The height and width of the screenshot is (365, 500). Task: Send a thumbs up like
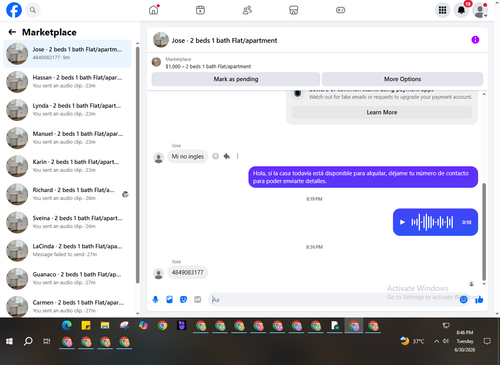click(x=479, y=299)
